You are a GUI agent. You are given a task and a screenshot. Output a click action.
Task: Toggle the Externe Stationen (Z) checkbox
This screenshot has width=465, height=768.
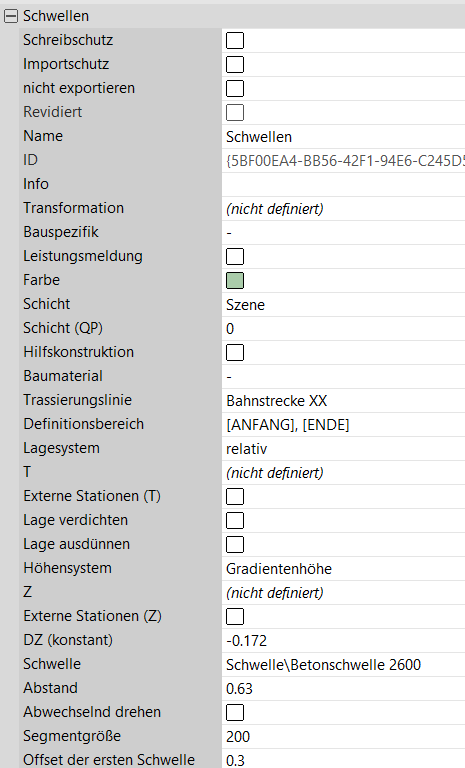click(x=235, y=616)
